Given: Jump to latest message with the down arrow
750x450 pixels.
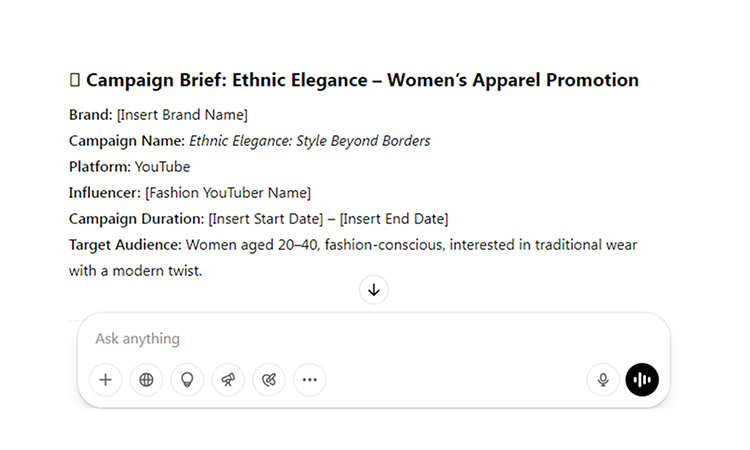Looking at the screenshot, I should tap(374, 290).
